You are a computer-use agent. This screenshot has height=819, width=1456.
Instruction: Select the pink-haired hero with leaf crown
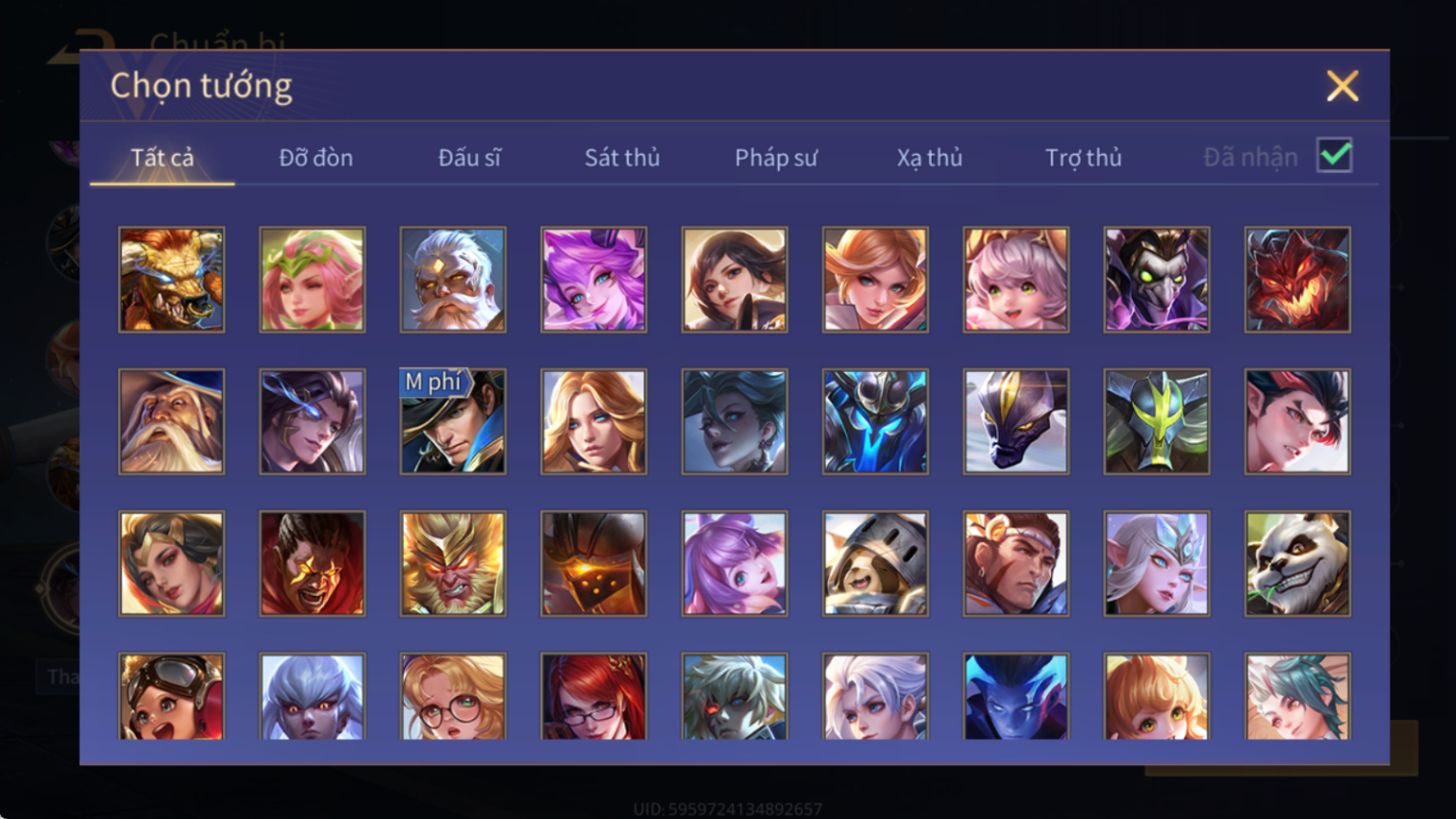coord(312,280)
